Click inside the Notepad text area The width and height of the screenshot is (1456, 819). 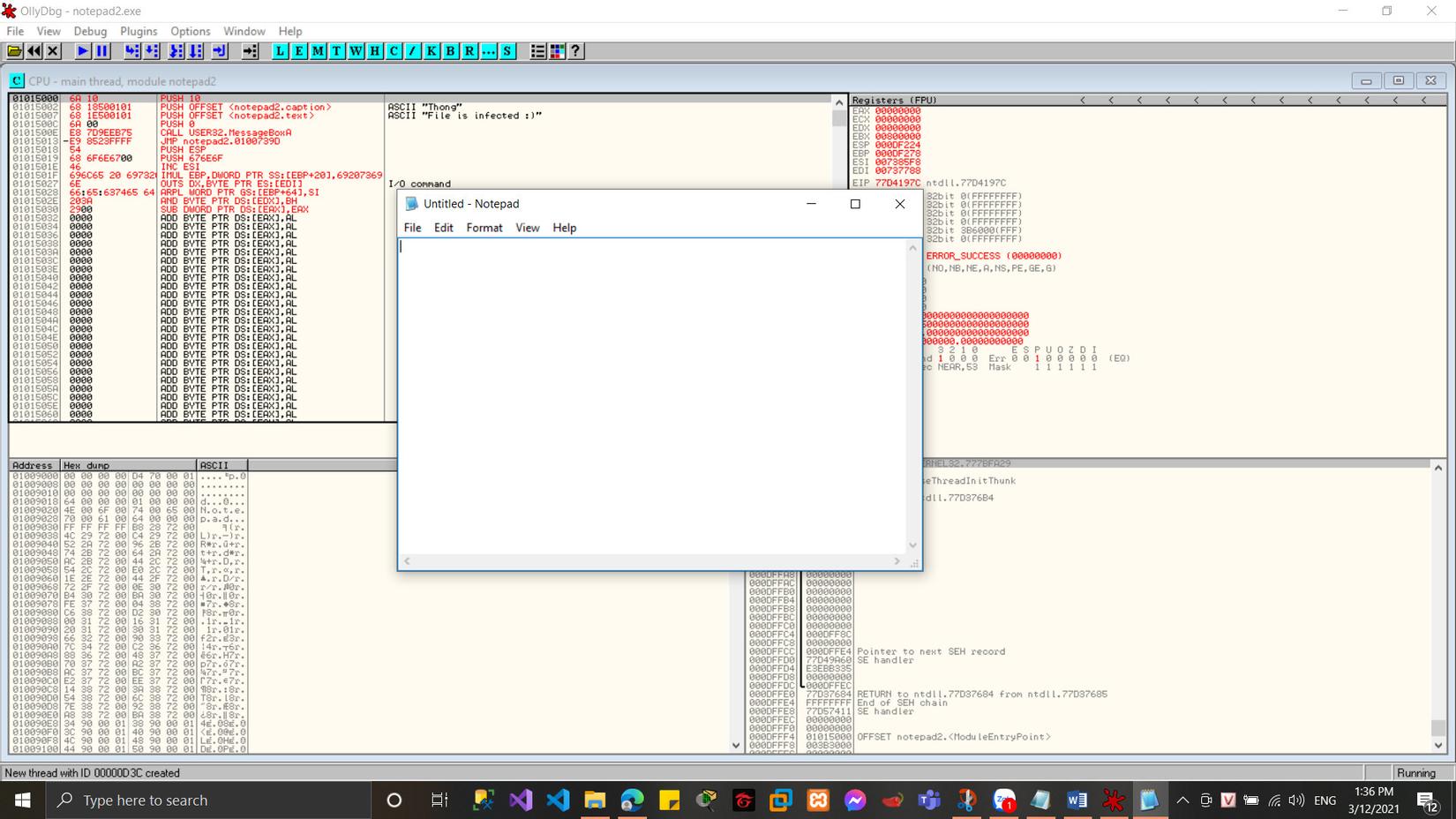click(x=653, y=397)
